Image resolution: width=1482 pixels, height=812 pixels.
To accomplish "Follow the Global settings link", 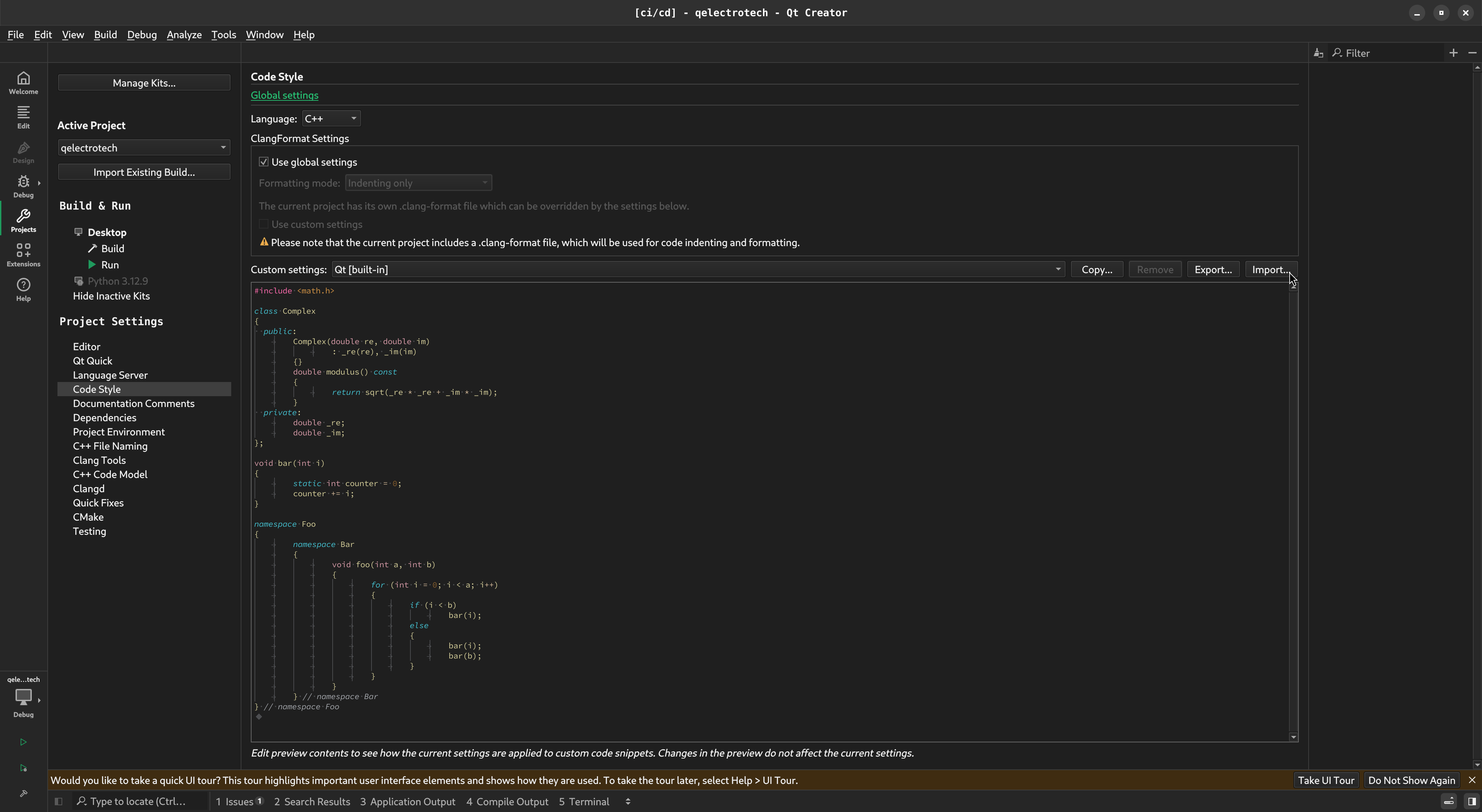I will click(x=284, y=96).
